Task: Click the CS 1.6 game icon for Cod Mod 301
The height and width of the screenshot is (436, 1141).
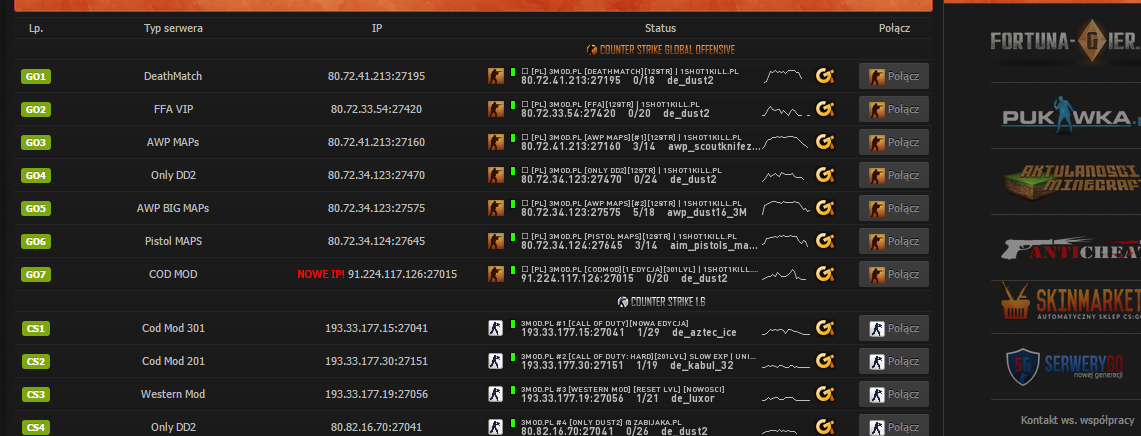Action: click(495, 328)
